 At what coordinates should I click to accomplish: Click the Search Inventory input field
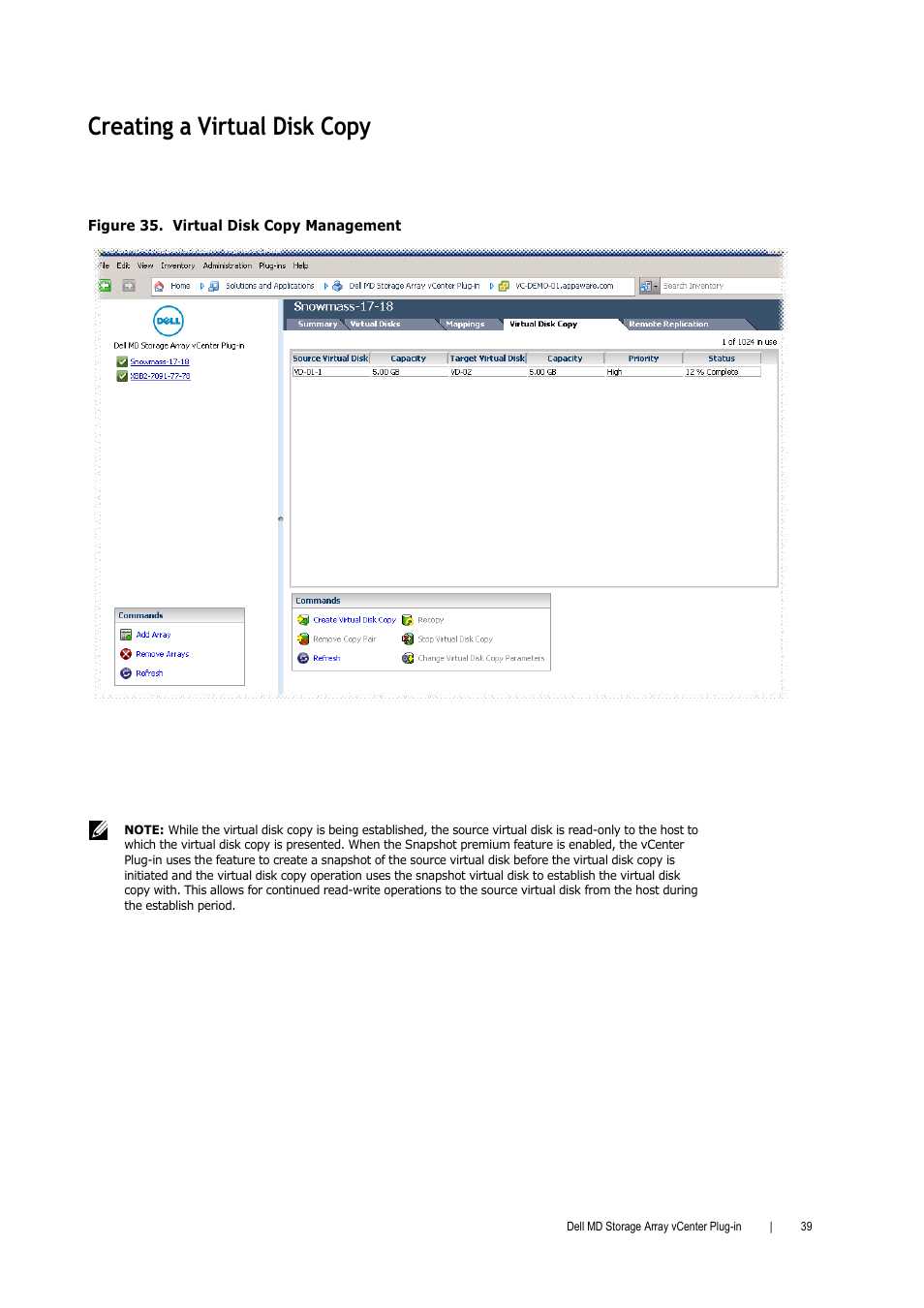point(721,286)
